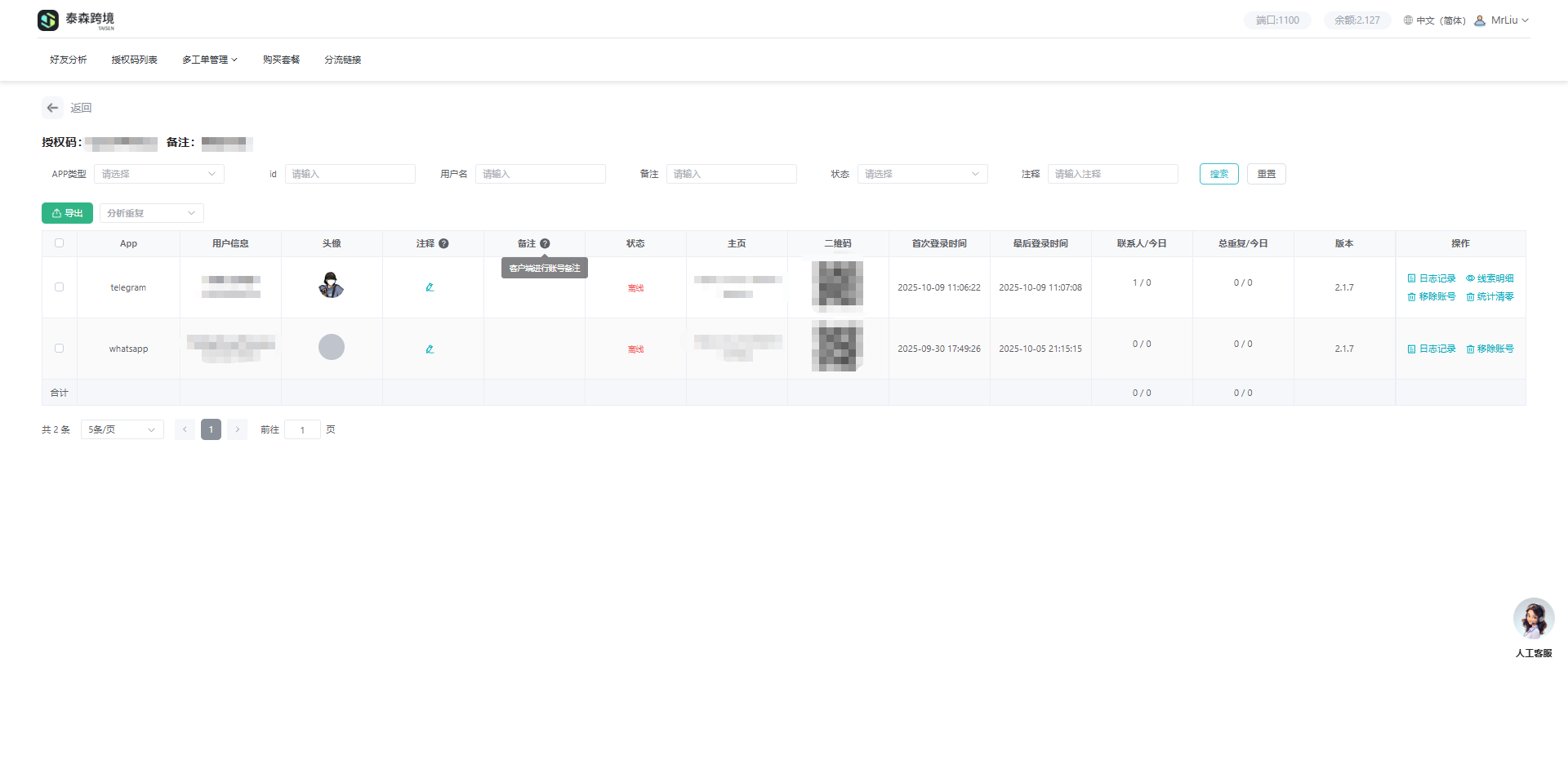This screenshot has height=778, width=1568.
Task: Open the 人工客服 support avatar
Action: (x=1533, y=619)
